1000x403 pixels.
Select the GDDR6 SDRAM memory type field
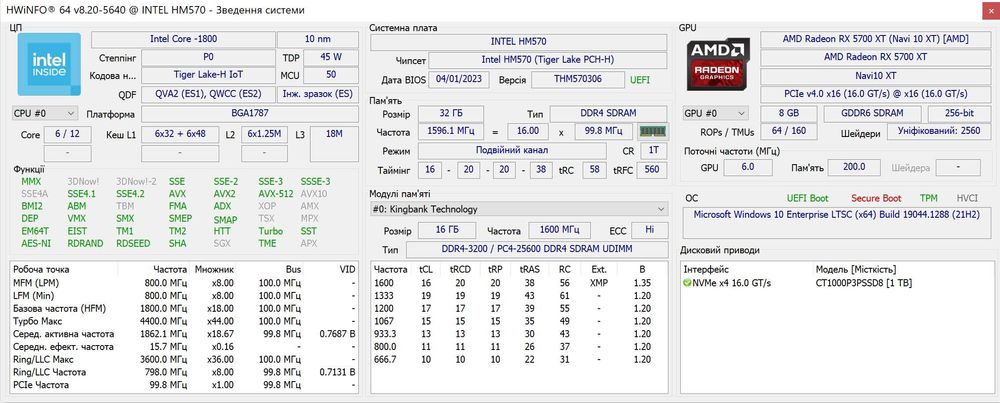(872, 114)
